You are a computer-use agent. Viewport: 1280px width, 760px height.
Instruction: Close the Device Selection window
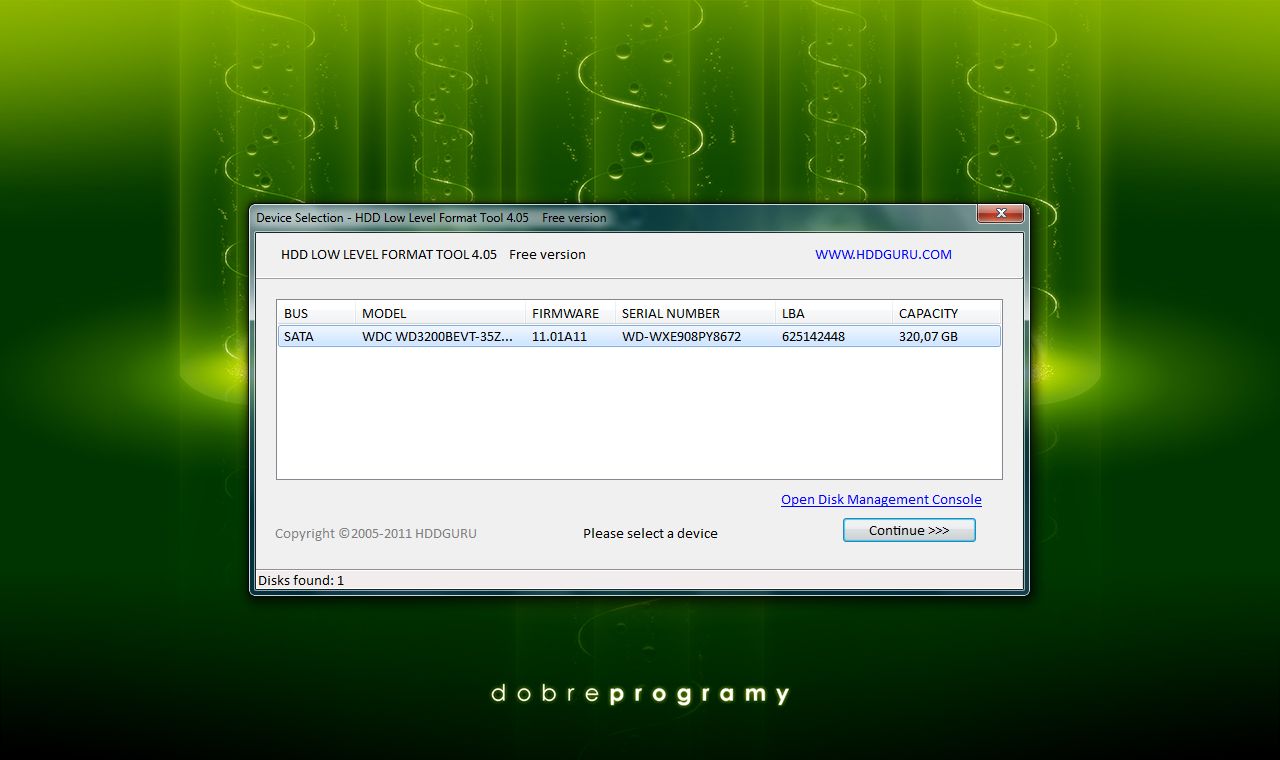pos(1000,214)
